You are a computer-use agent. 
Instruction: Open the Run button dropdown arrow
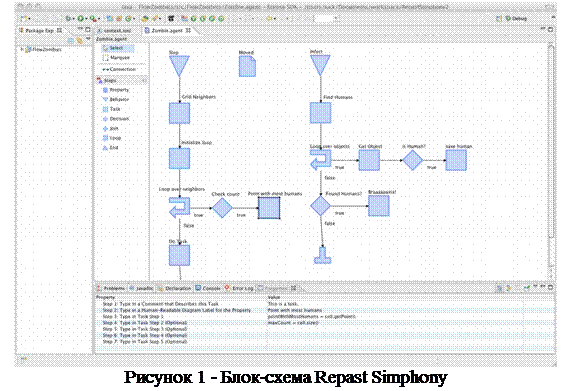[86, 18]
